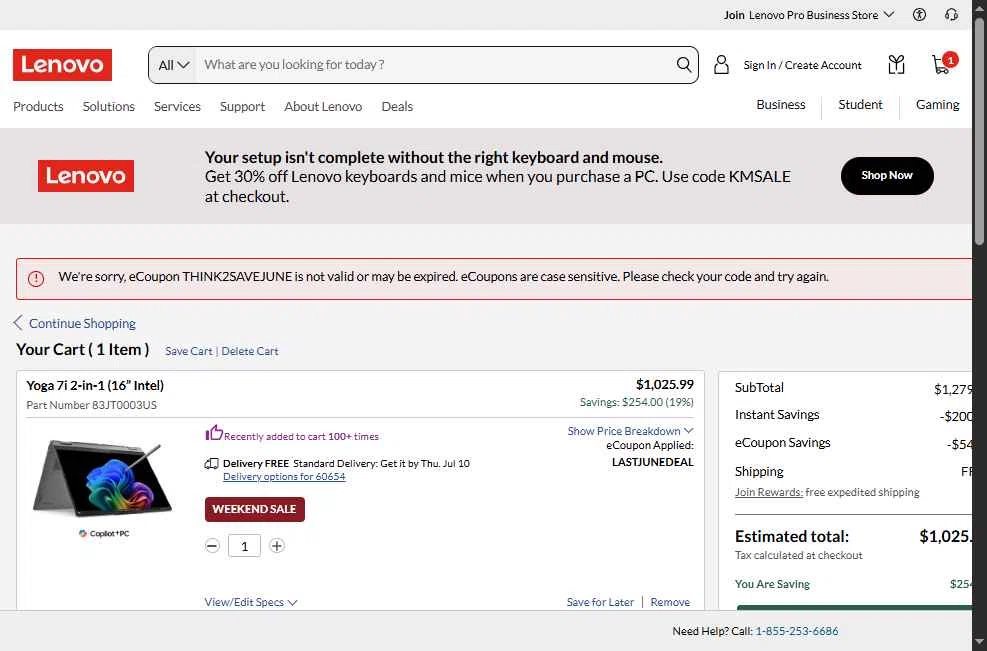
Task: Click the quantity input field
Action: 244,546
